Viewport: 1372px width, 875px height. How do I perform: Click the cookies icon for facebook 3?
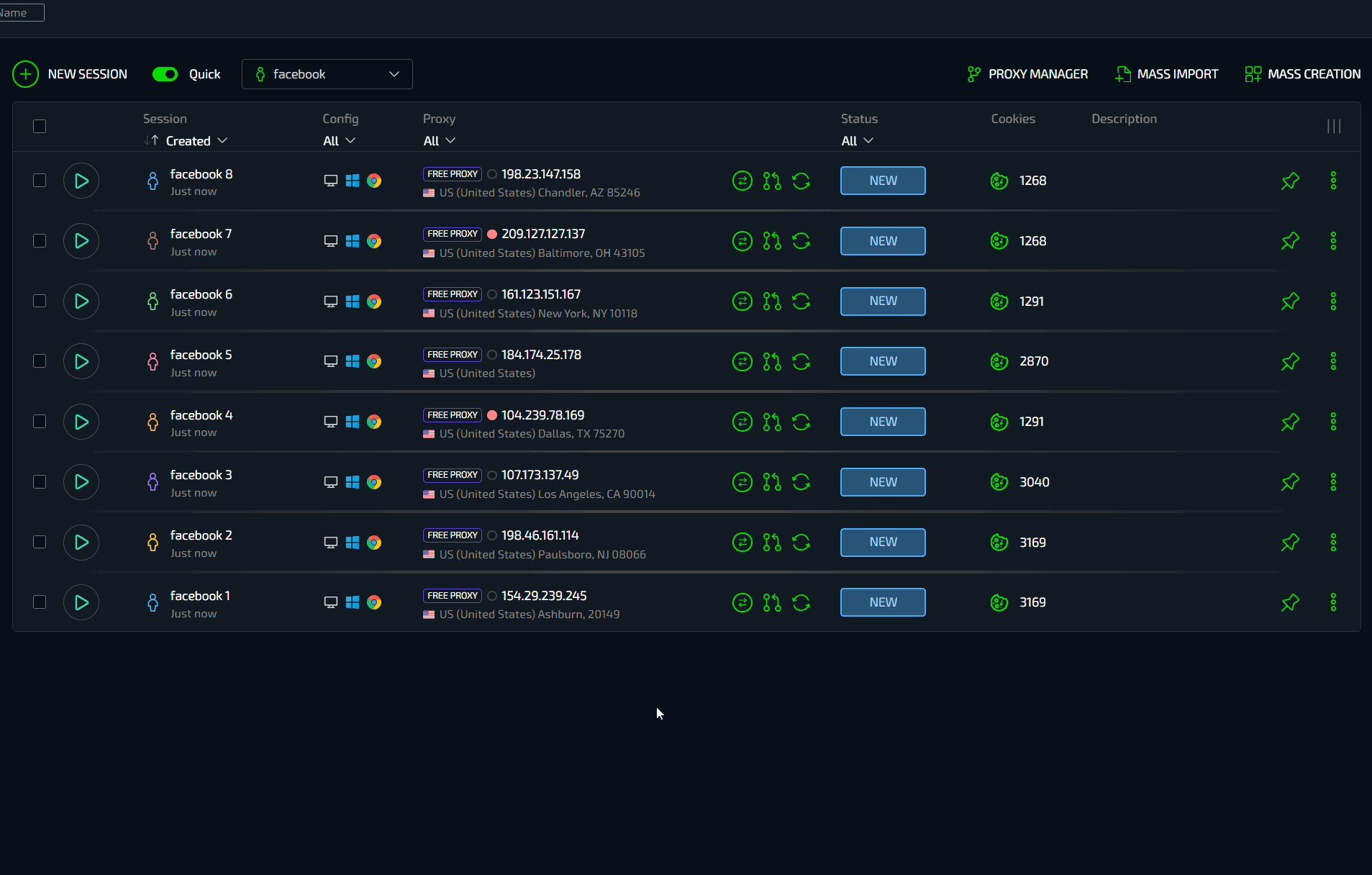[x=999, y=482]
